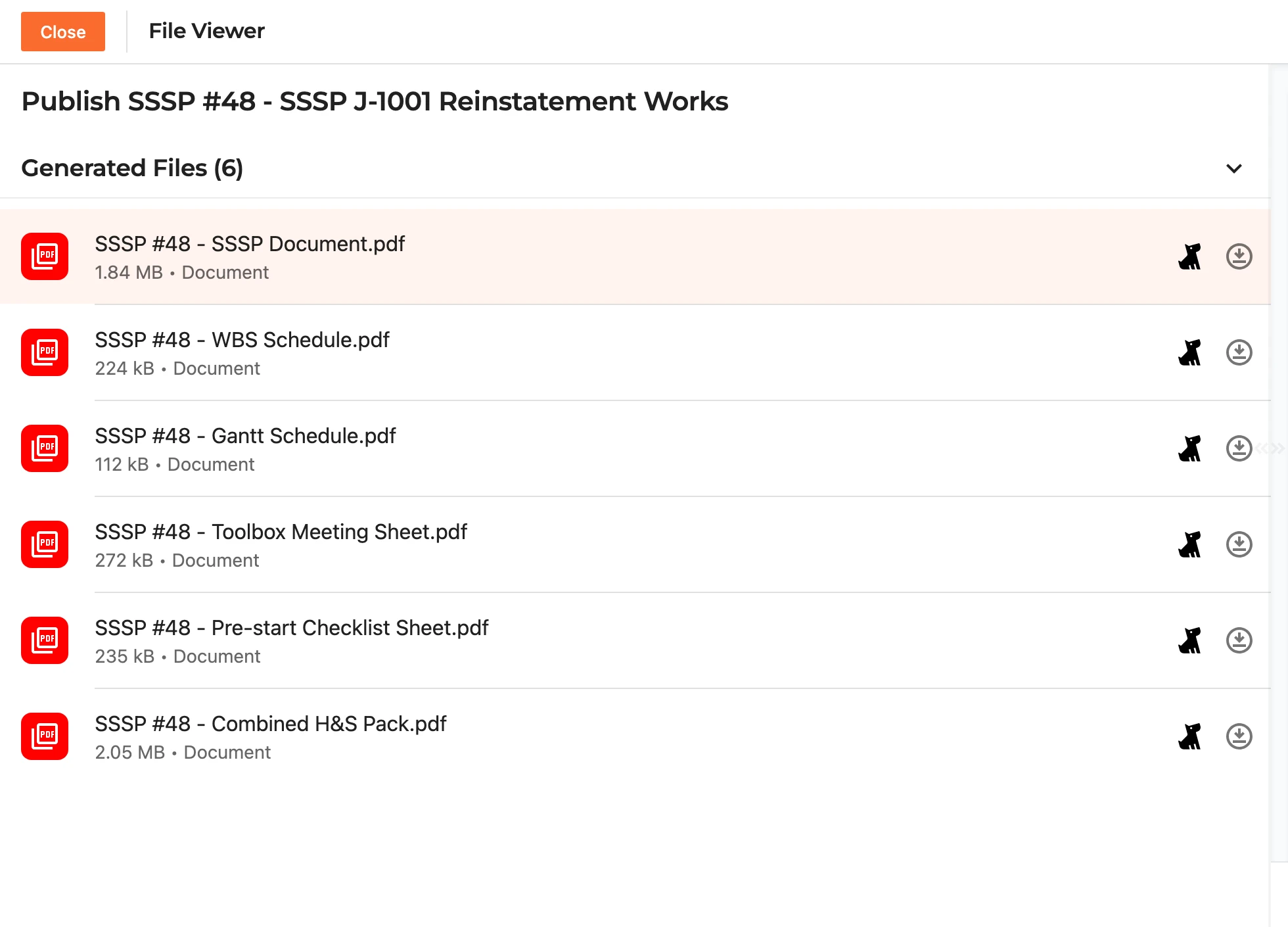Collapse the Generated Files section chevron

pos(1234,168)
